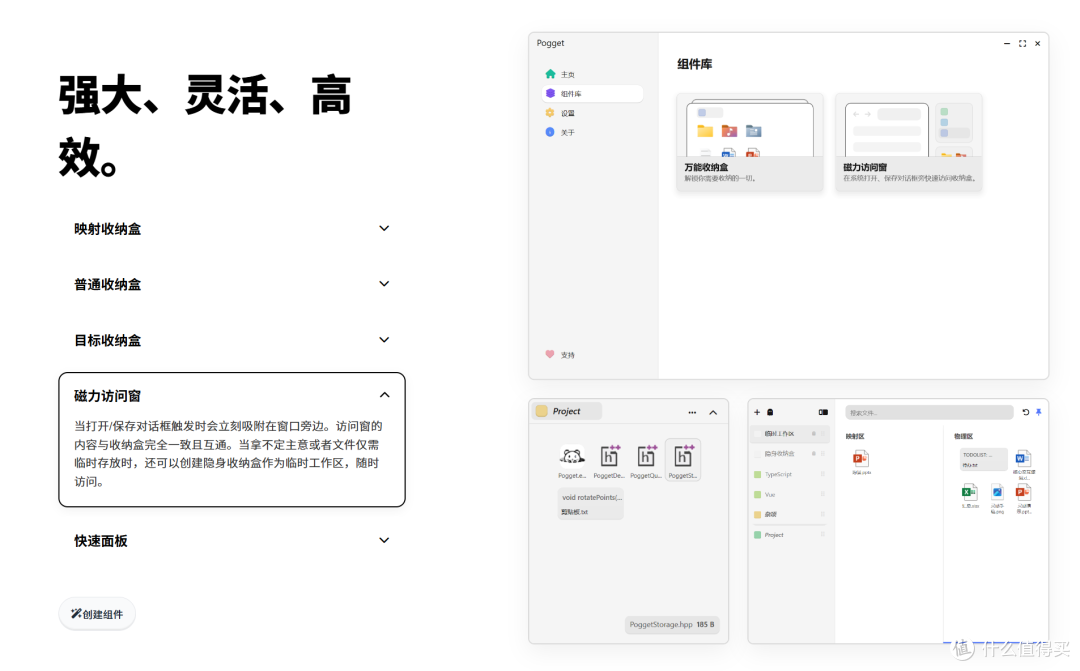
Task: Click the 组件库 page heading
Action: (x=694, y=64)
